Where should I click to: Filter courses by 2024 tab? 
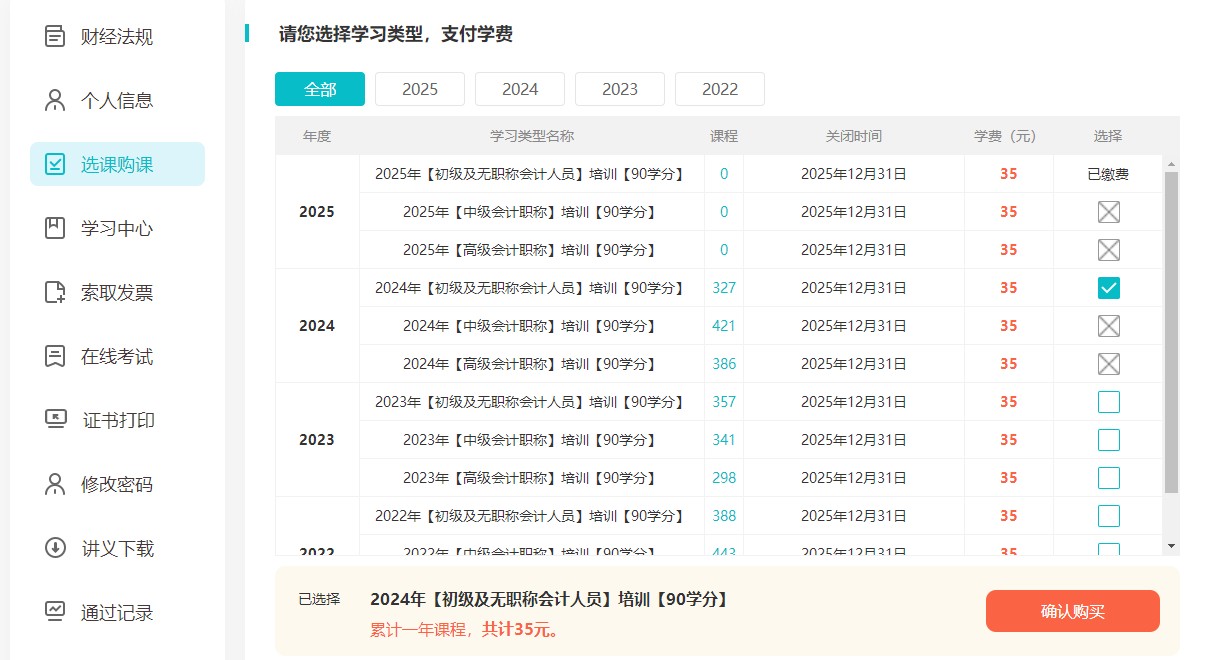(520, 89)
